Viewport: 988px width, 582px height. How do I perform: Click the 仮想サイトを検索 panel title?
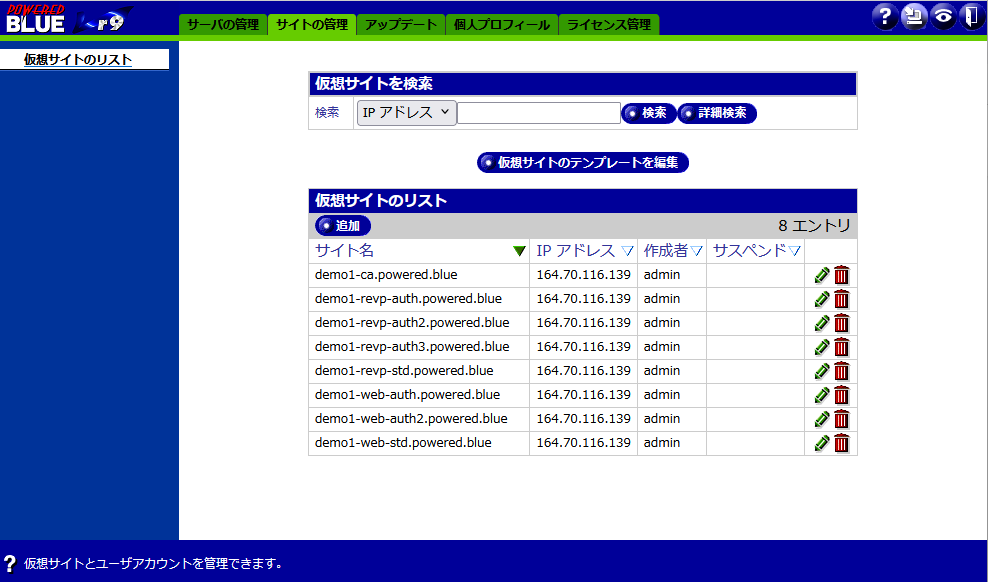tap(374, 84)
